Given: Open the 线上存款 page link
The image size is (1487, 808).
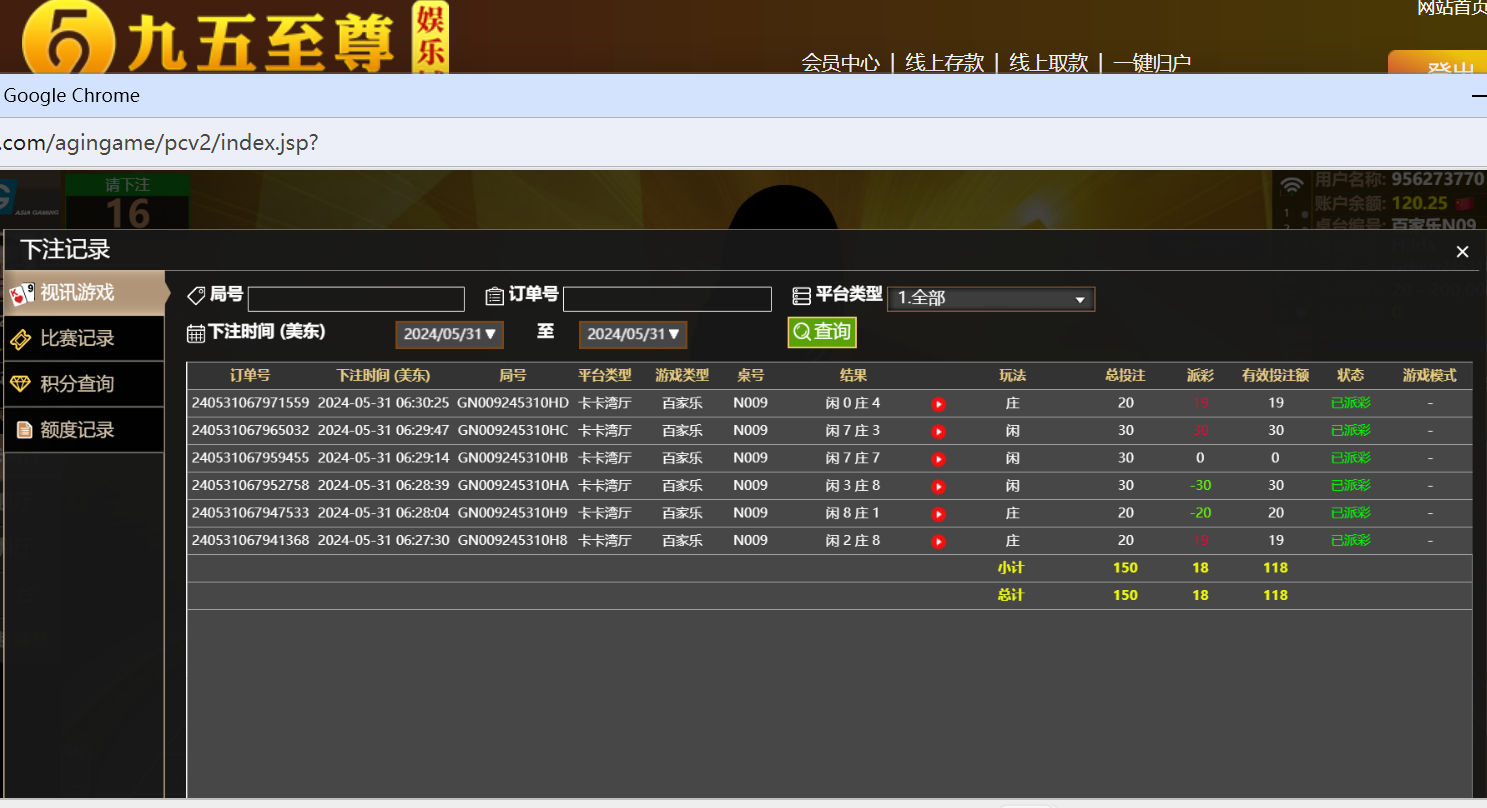Looking at the screenshot, I should 944,62.
